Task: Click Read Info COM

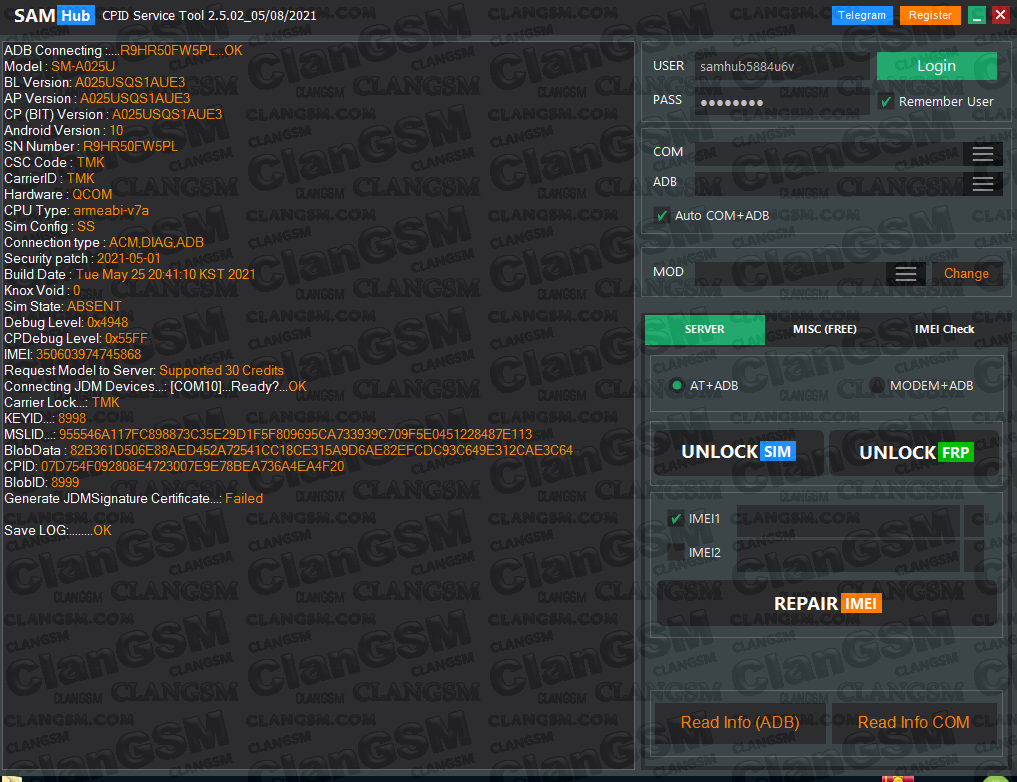Action: 914,722
